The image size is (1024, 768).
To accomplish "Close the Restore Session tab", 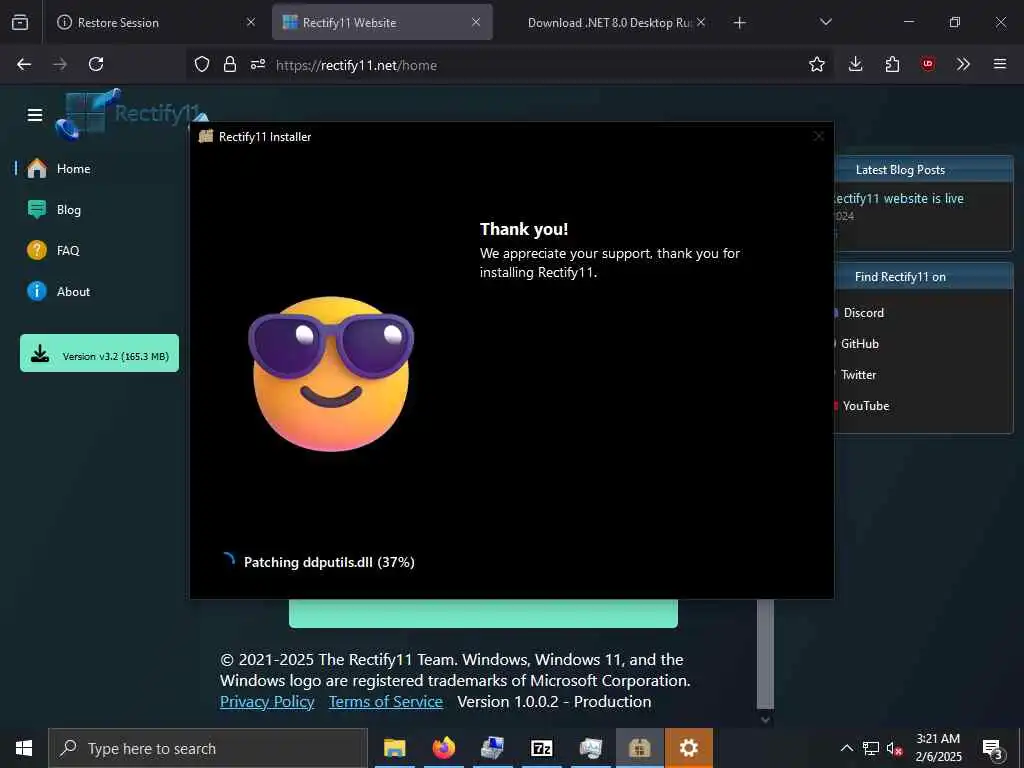I will coord(250,22).
